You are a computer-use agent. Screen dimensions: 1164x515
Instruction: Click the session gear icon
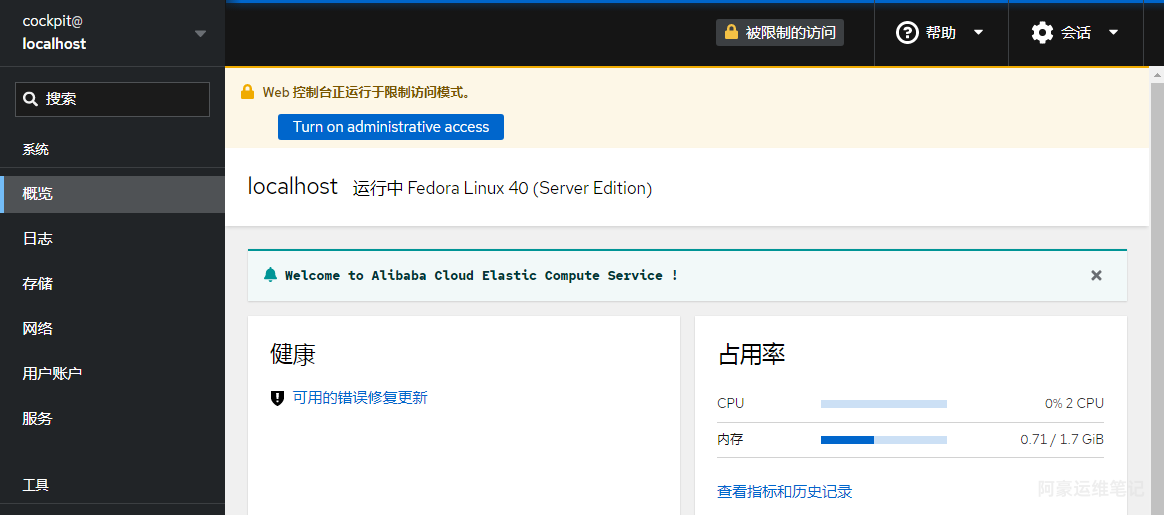(1042, 33)
